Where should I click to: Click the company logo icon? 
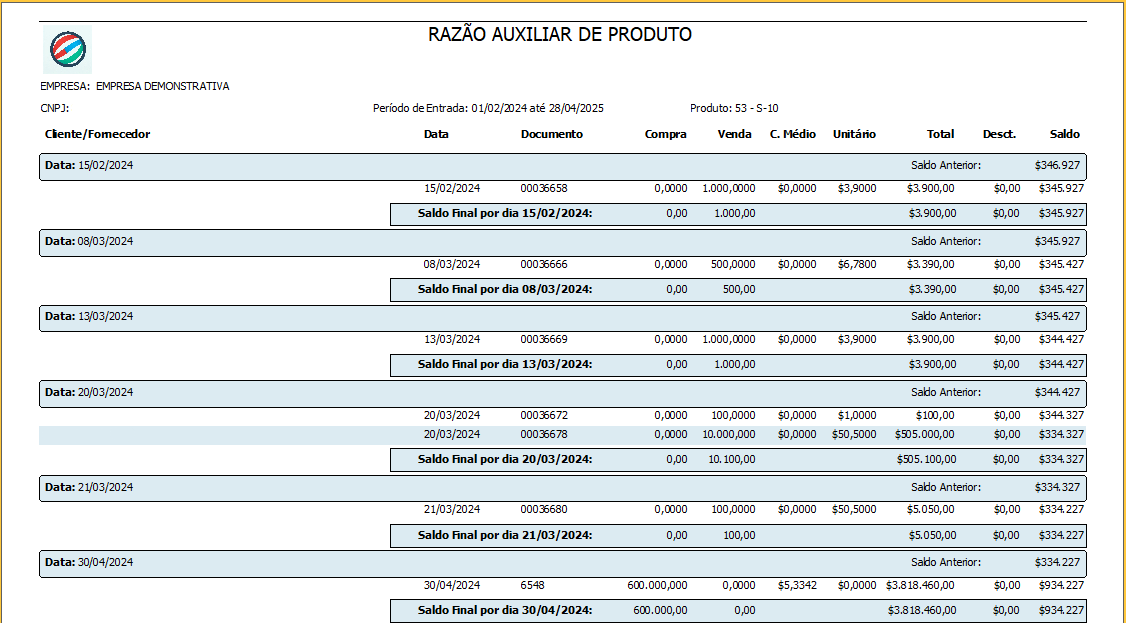tap(67, 49)
